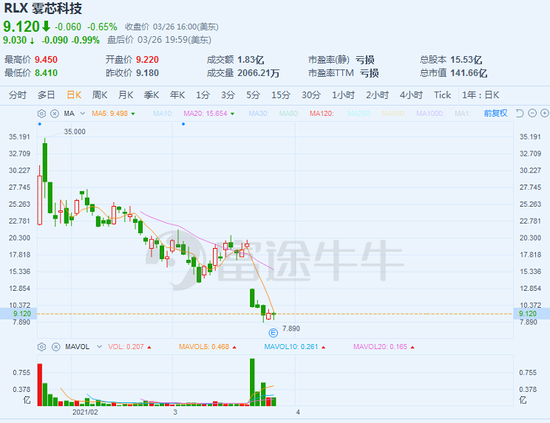Image resolution: width=550 pixels, height=423 pixels.
Task: Select the 15分 interval button
Action: 281,95
